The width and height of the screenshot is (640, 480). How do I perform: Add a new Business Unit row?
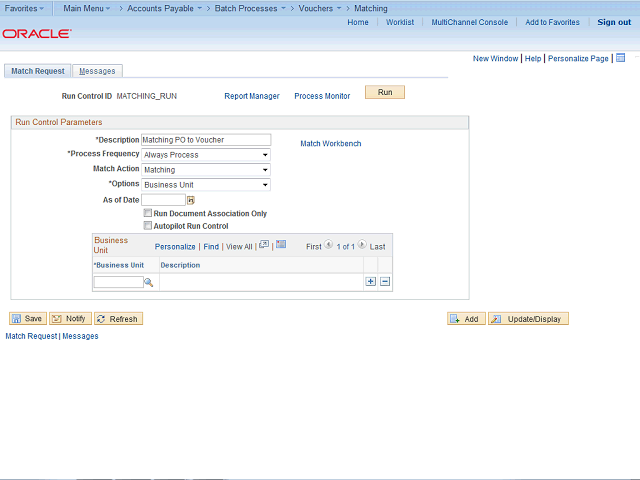click(x=371, y=282)
